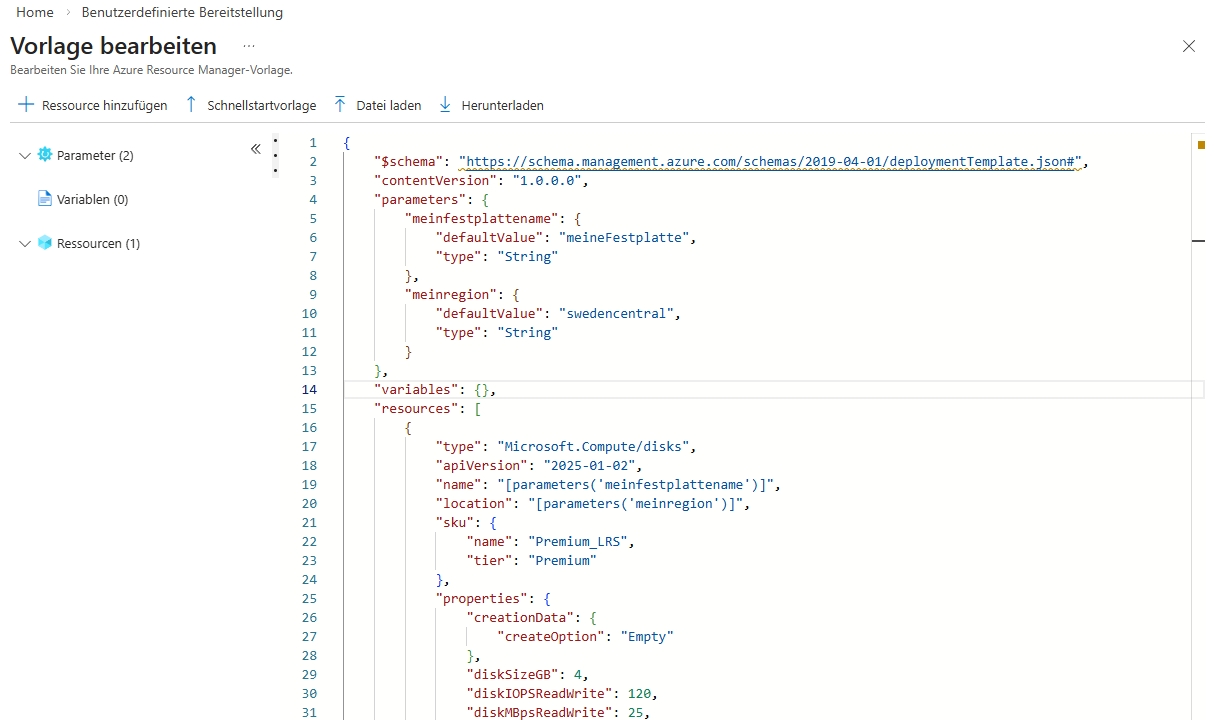Close the Vorlage bearbeiten pane

point(1188,46)
